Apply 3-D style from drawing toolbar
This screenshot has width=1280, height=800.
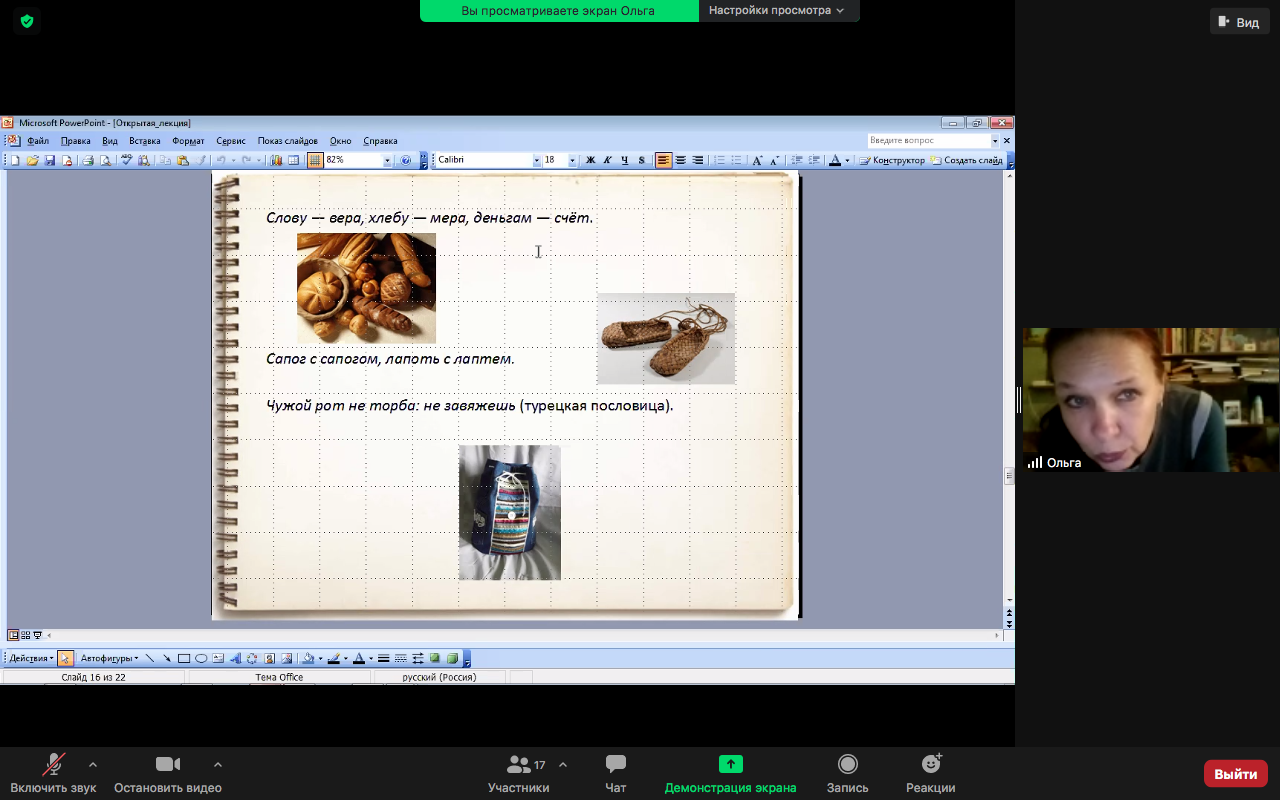click(452, 658)
